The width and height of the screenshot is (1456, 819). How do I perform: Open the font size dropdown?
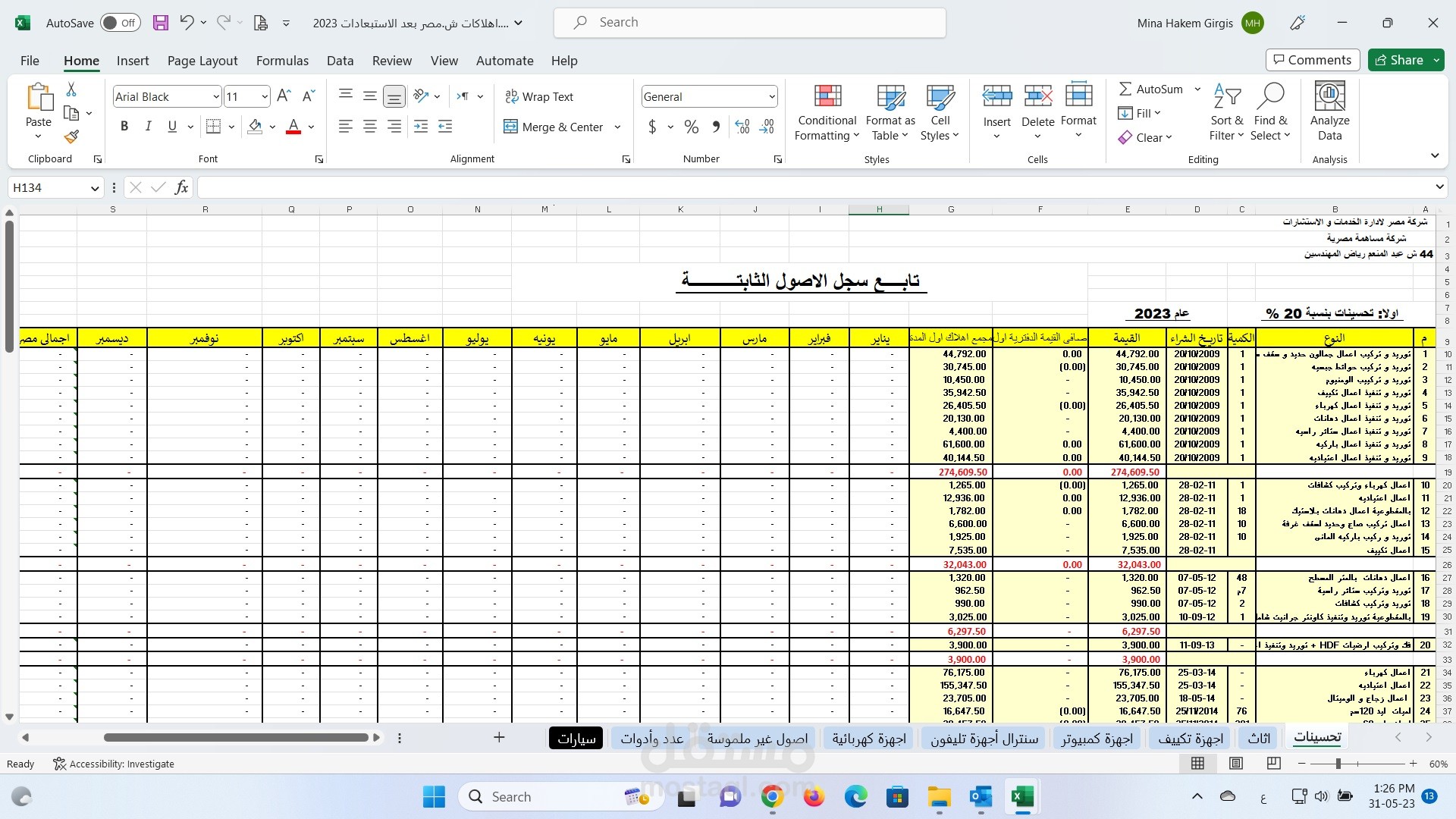click(265, 96)
